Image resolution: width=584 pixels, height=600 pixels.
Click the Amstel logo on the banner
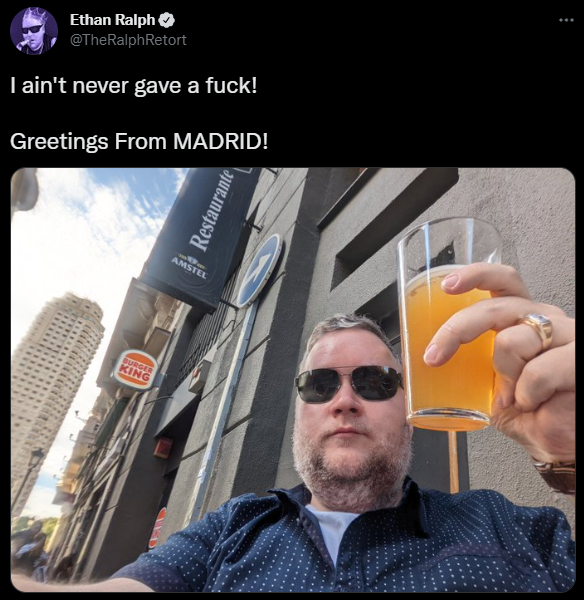coord(189,263)
